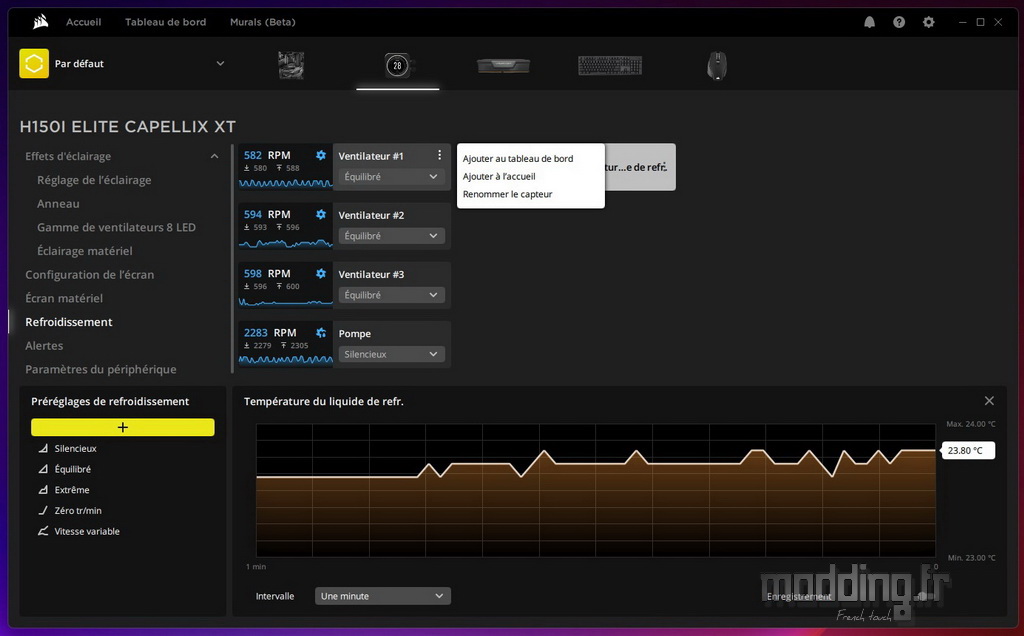Open the Ventilateur #3 Équilibré dropdown
The image size is (1024, 636).
pos(391,295)
